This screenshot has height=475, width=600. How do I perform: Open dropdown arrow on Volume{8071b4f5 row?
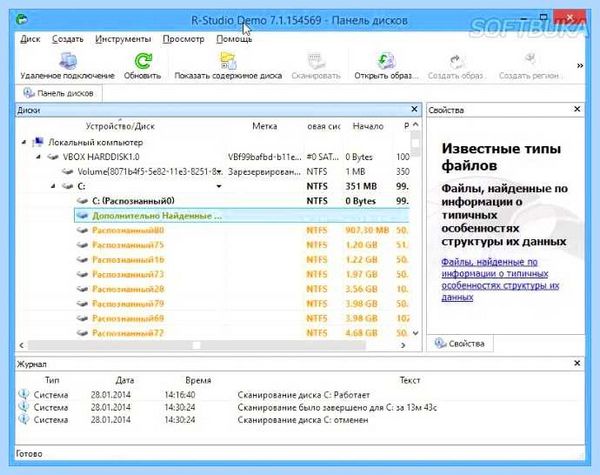220,172
